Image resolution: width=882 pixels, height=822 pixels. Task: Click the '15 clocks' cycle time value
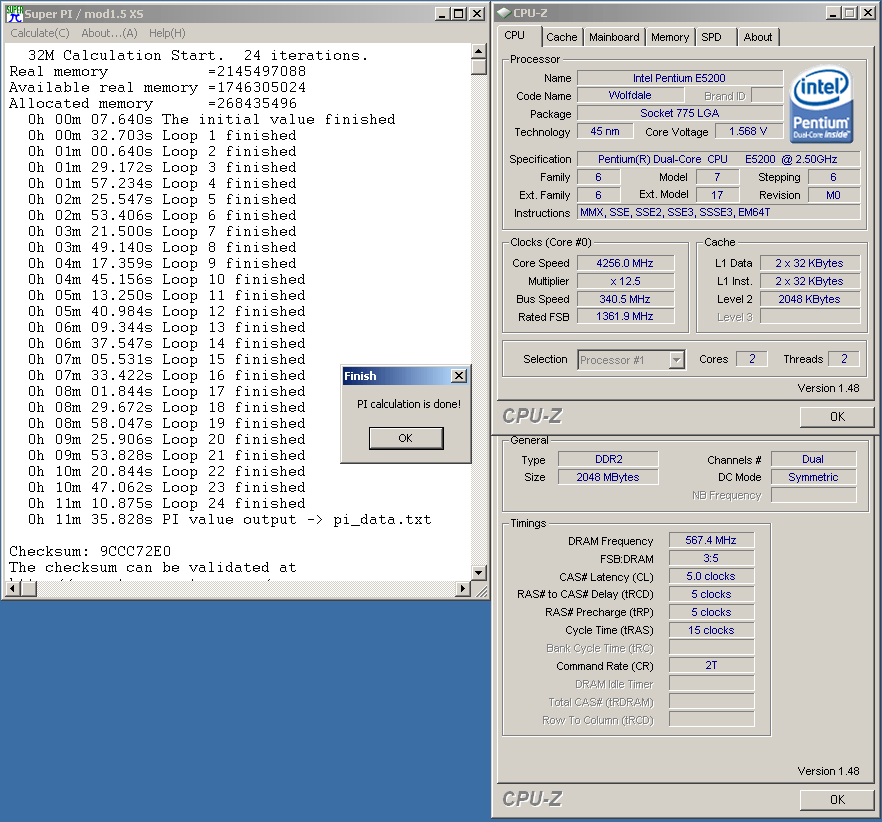(x=711, y=630)
